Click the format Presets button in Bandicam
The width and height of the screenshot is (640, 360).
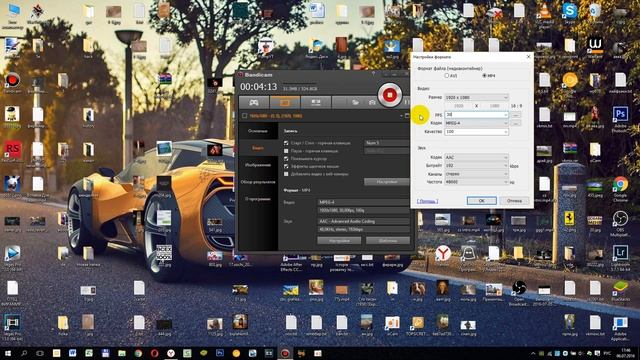(x=388, y=241)
